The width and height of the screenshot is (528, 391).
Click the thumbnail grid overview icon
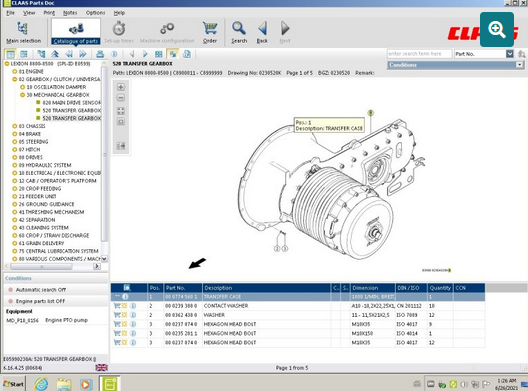click(x=159, y=54)
